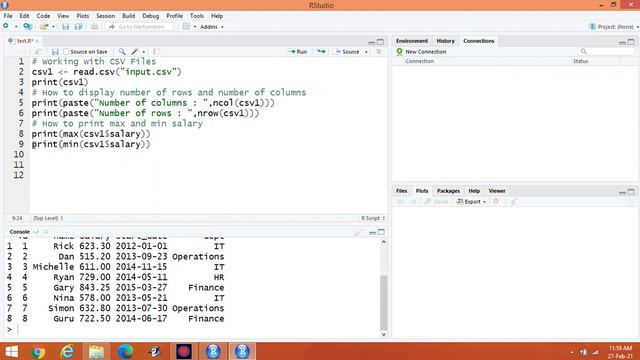Switch to the Help pane tab
The height and width of the screenshot is (360, 640).
(x=474, y=191)
